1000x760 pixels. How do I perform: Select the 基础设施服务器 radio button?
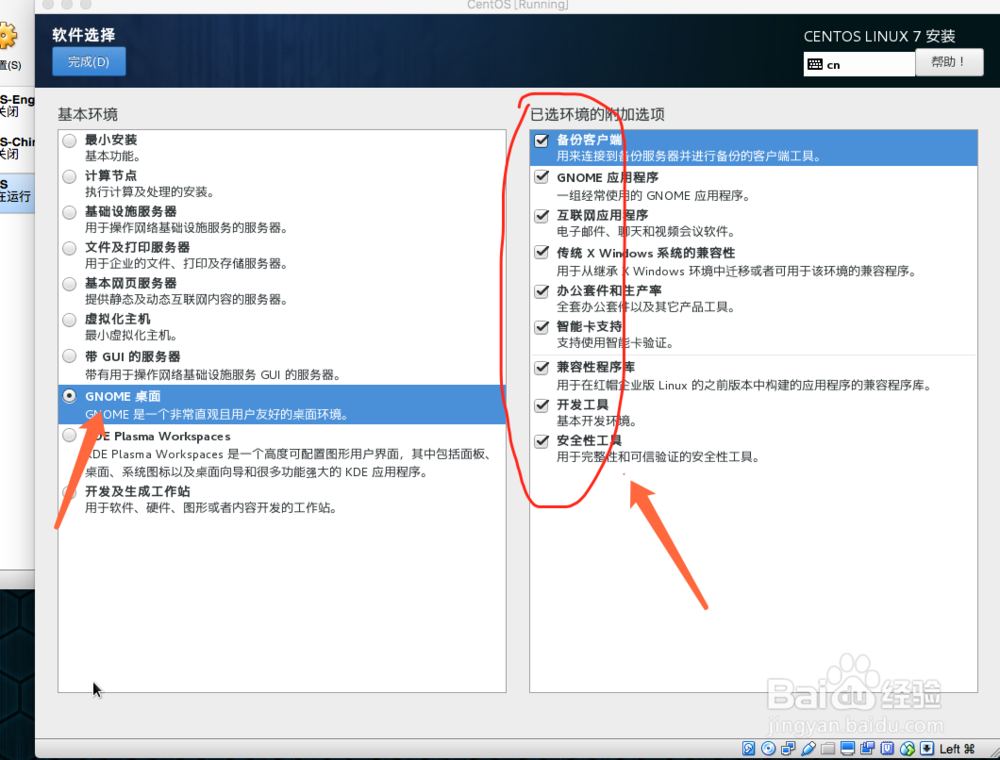[70, 212]
